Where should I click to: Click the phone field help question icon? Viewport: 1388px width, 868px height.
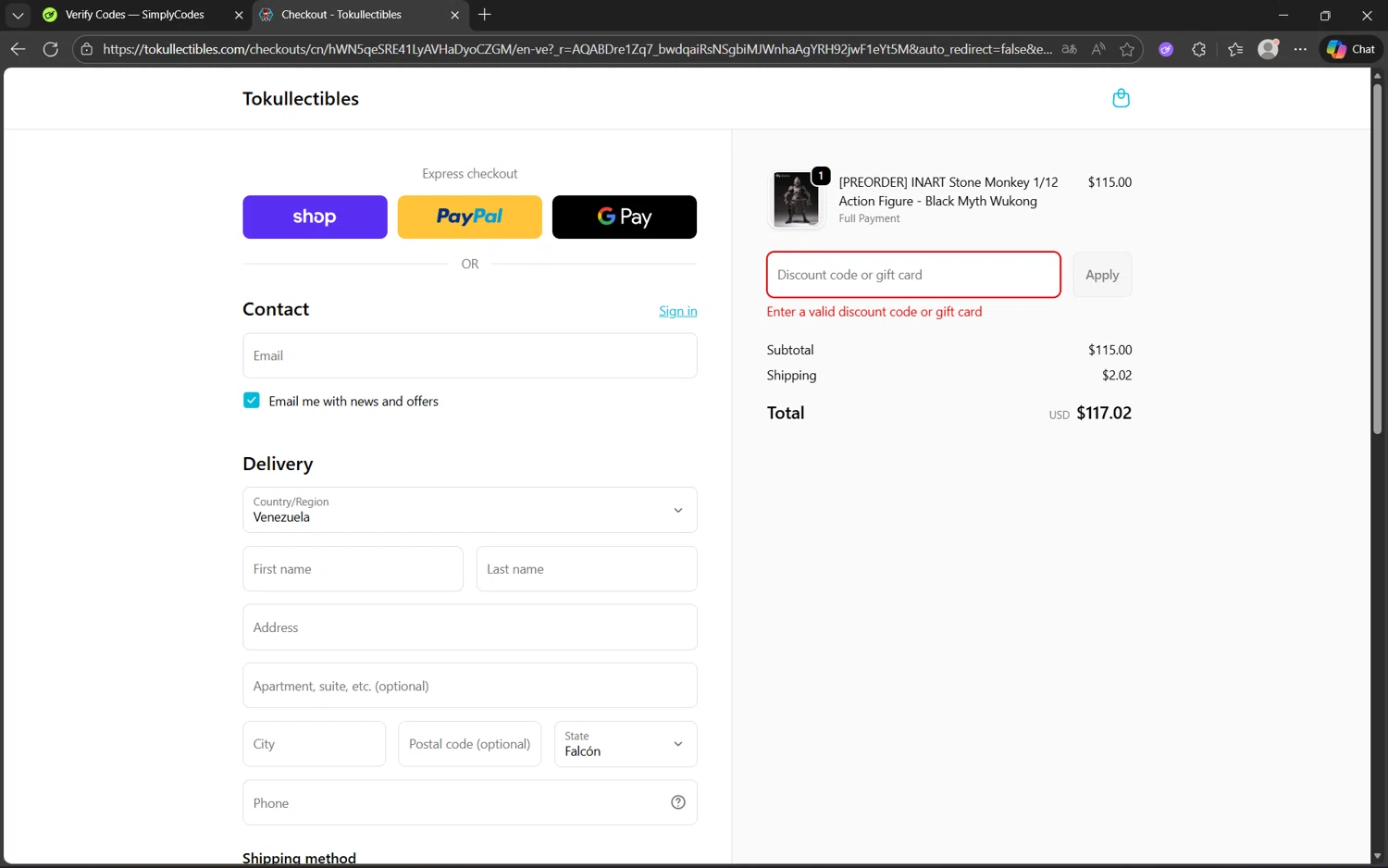click(x=678, y=802)
